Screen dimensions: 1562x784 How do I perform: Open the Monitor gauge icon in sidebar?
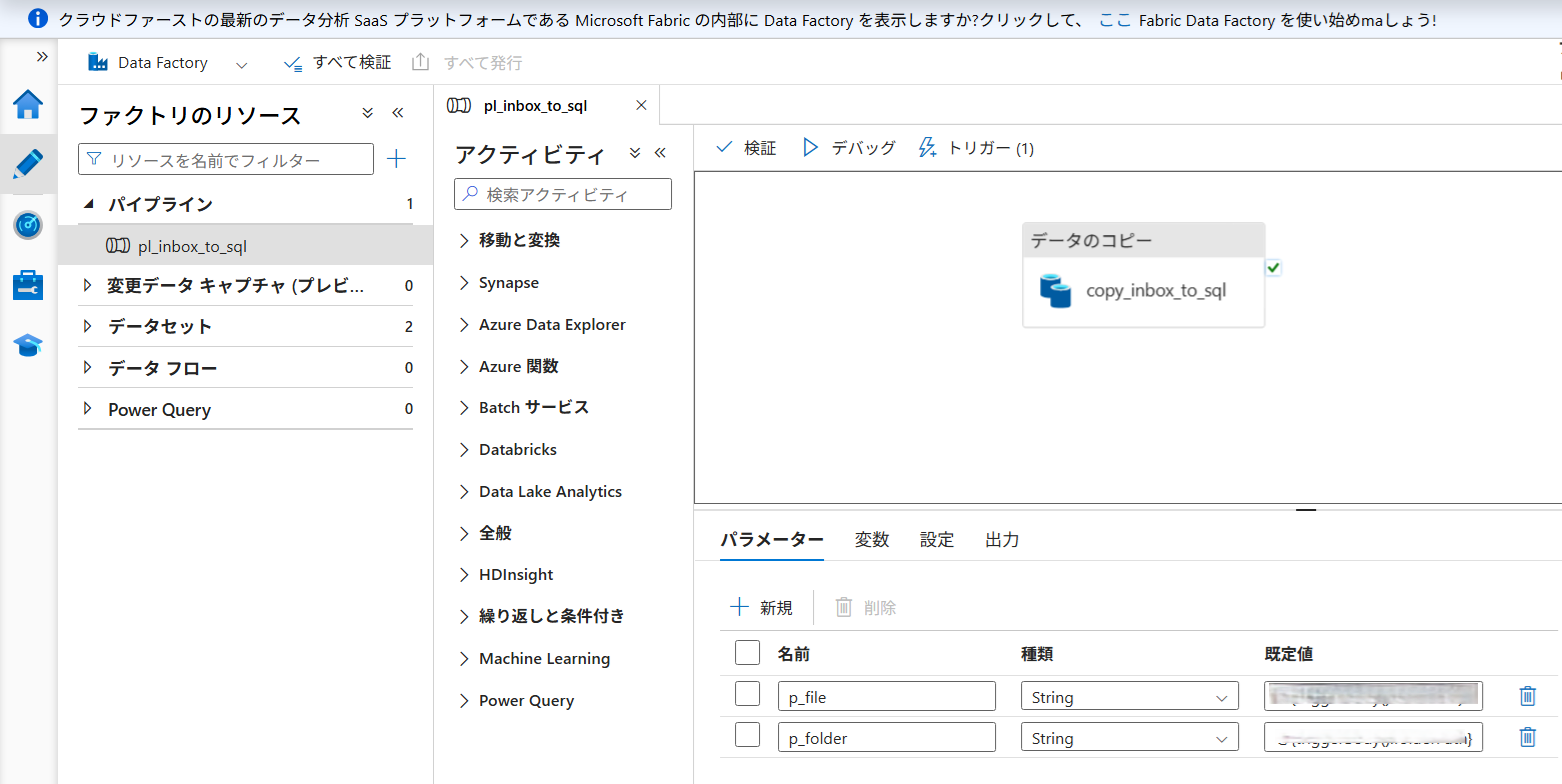28,225
